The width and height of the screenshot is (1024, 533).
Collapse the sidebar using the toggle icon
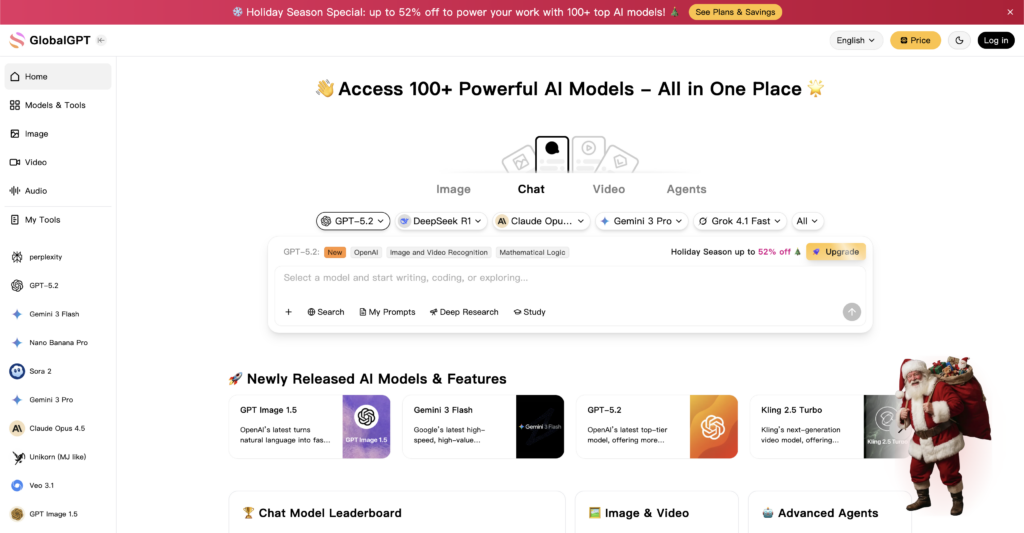[101, 40]
